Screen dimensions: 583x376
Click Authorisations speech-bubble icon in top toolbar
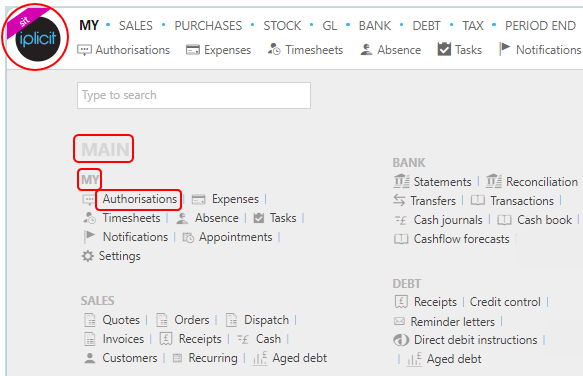(84, 50)
